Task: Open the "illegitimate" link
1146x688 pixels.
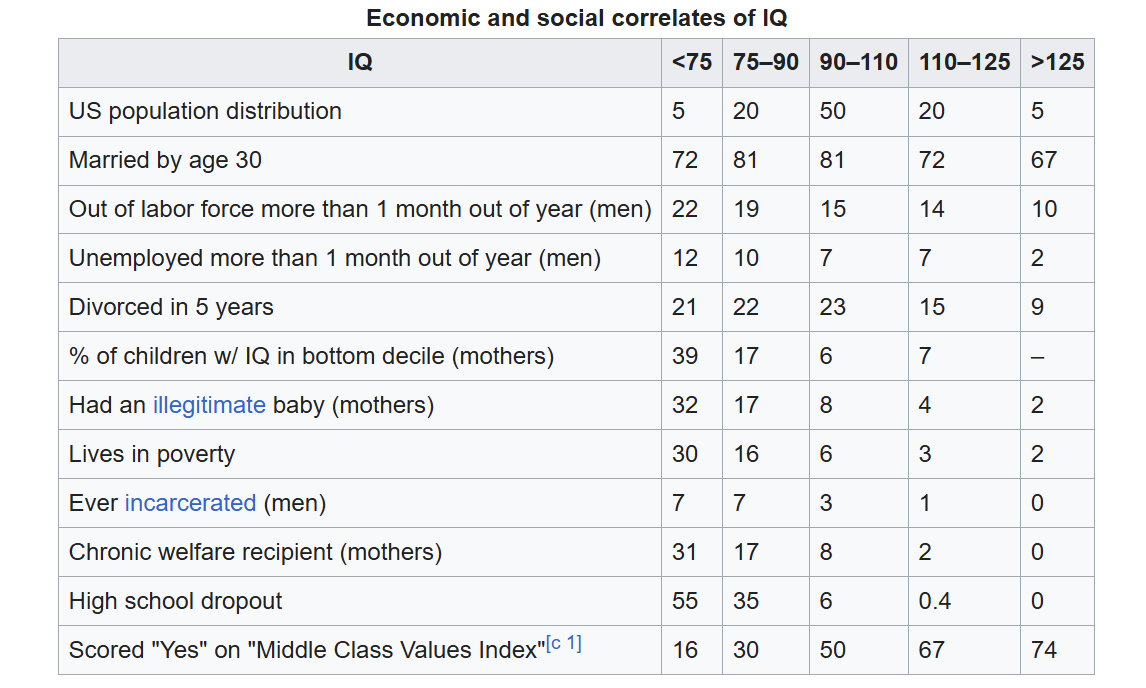Action: (209, 405)
